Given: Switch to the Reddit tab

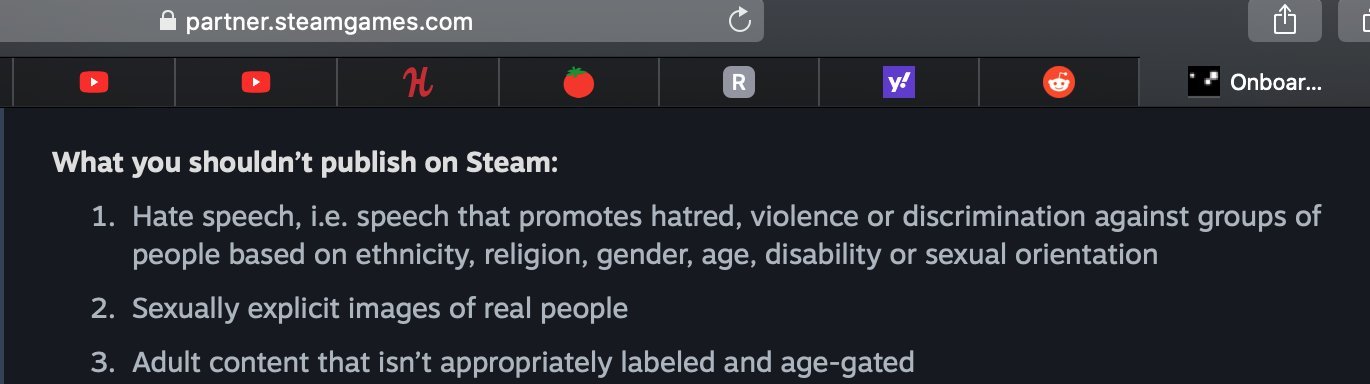Looking at the screenshot, I should pos(1058,83).
